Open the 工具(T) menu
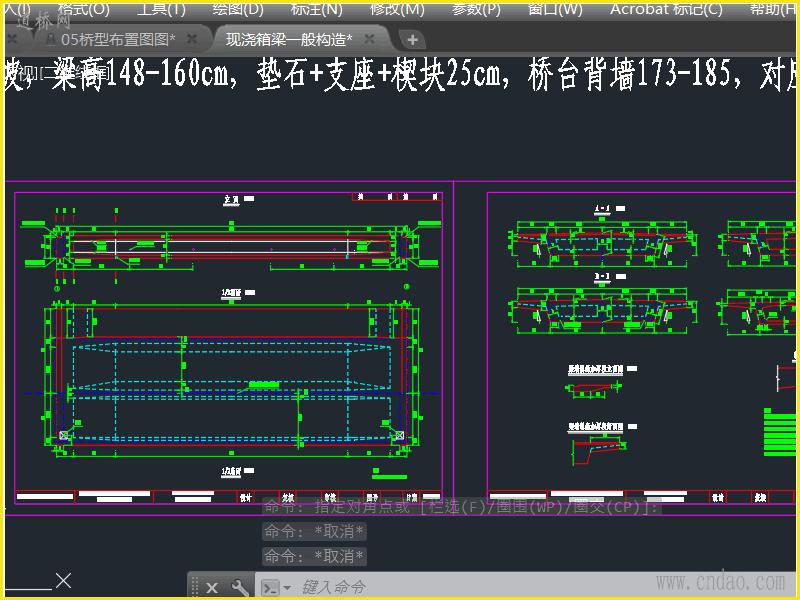Viewport: 800px width, 600px height. point(161,9)
